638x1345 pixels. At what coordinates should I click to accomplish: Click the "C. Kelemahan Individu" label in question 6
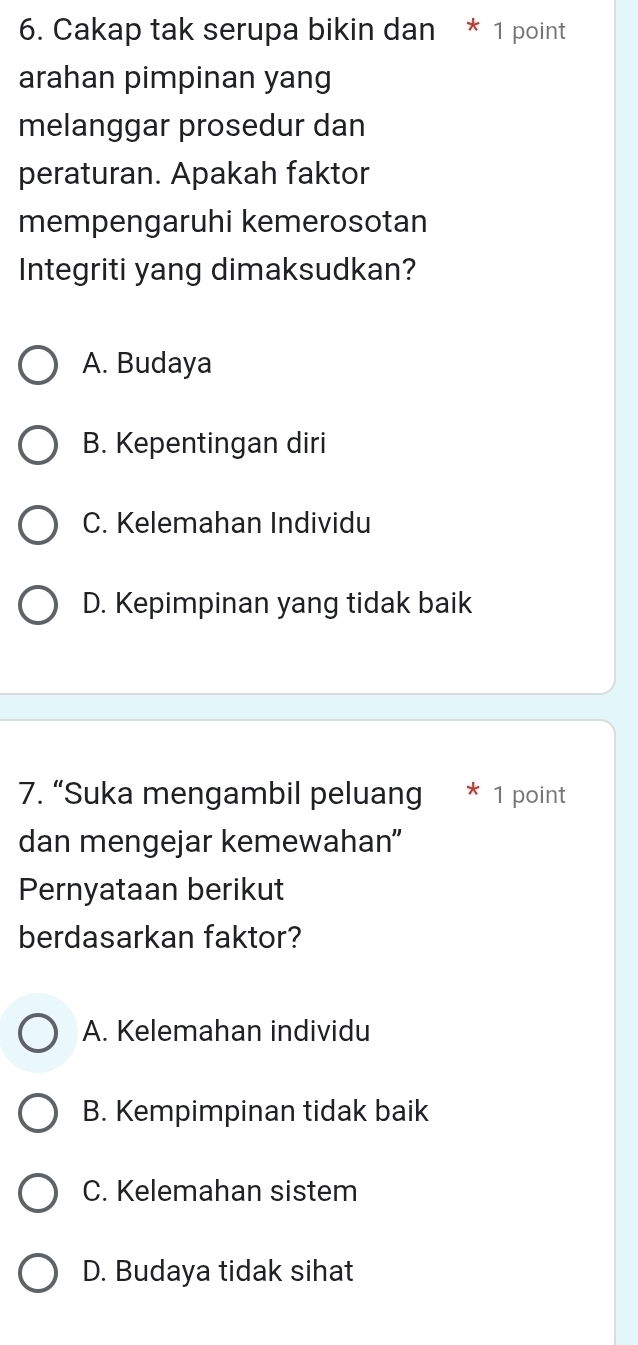227,523
